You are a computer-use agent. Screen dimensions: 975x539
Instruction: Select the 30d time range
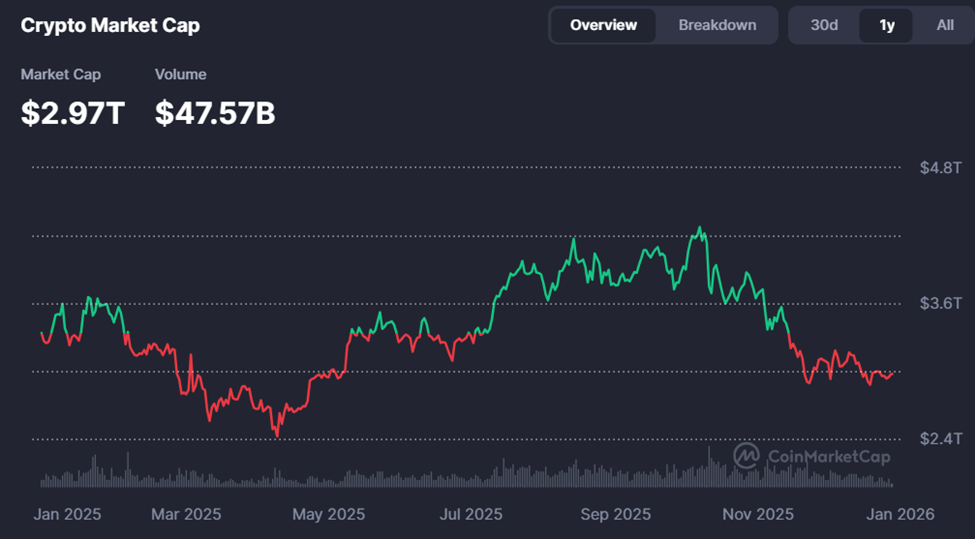(x=824, y=25)
